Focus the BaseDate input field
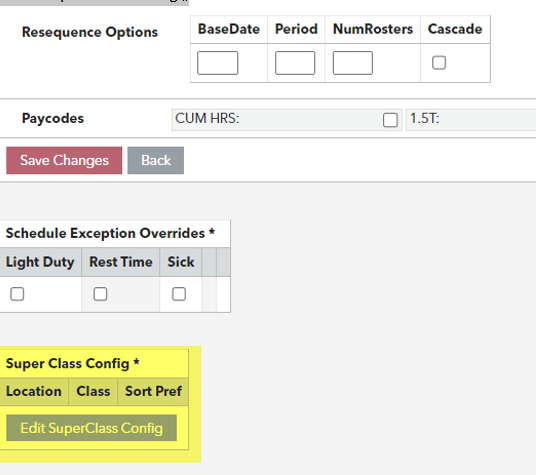This screenshot has height=475, width=536. pos(217,63)
